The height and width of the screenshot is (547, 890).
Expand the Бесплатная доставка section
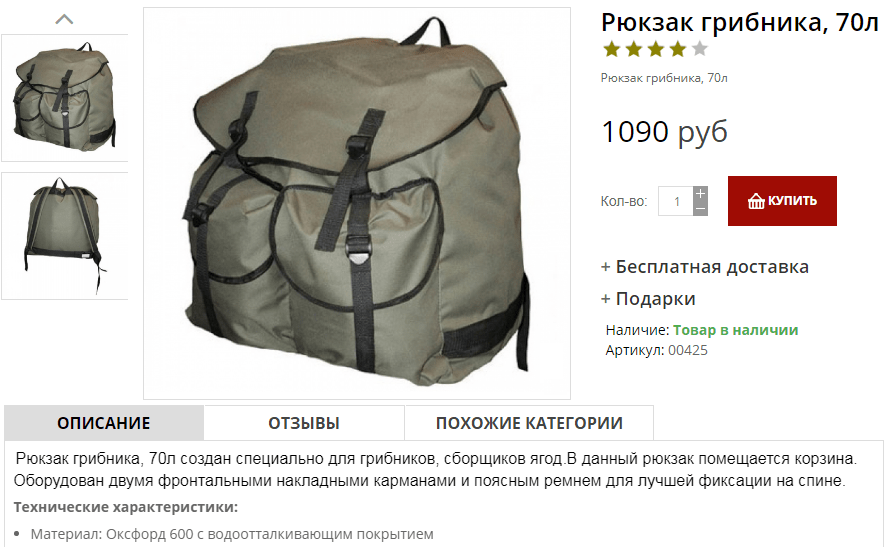tap(705, 267)
